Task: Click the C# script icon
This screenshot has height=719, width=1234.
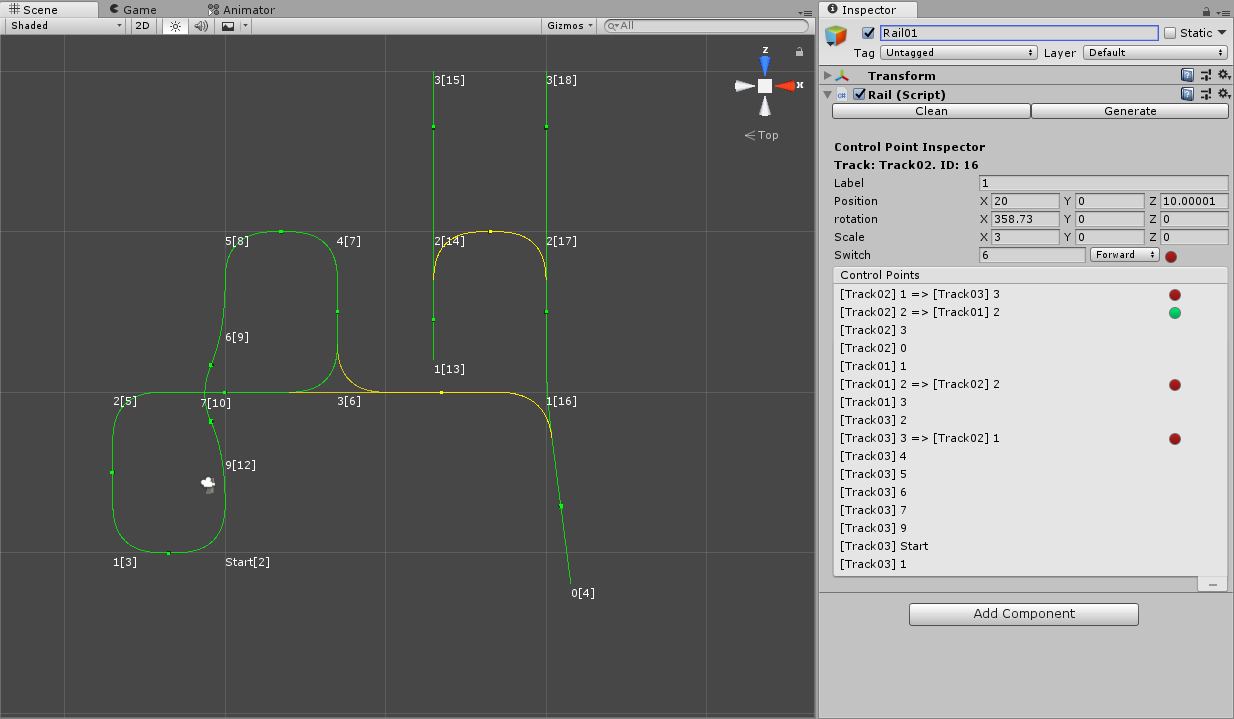Action: click(x=842, y=95)
